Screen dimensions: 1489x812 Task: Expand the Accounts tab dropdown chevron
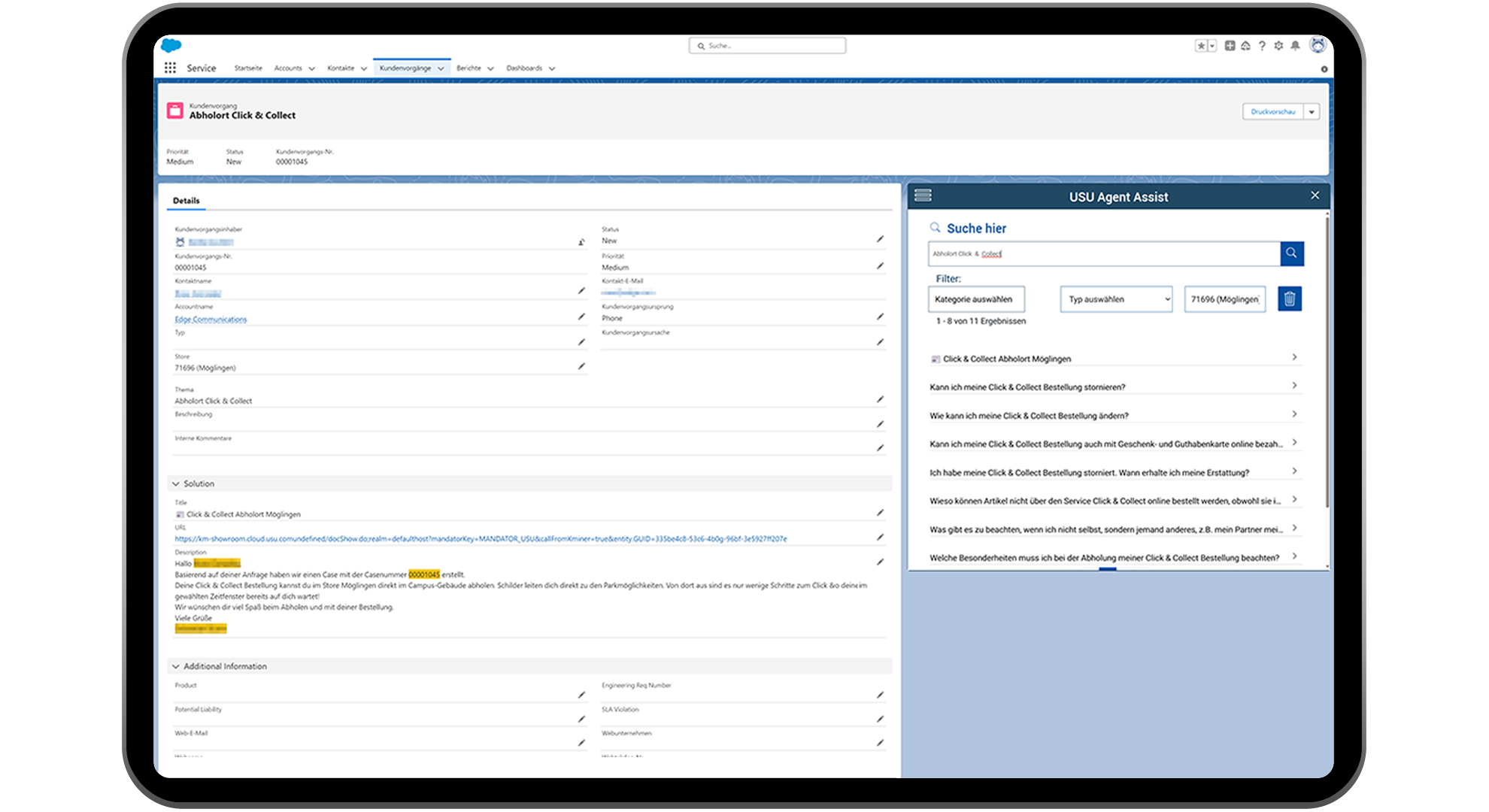point(311,68)
